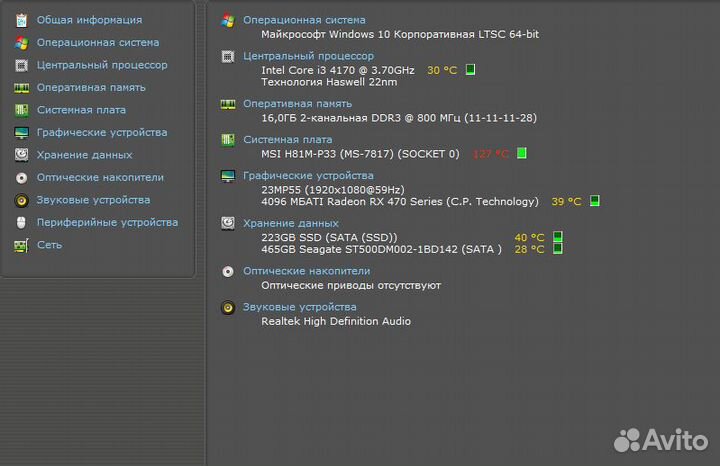The image size is (720, 466).
Task: Click Оперативная память heading link in summary
Action: coord(297,104)
